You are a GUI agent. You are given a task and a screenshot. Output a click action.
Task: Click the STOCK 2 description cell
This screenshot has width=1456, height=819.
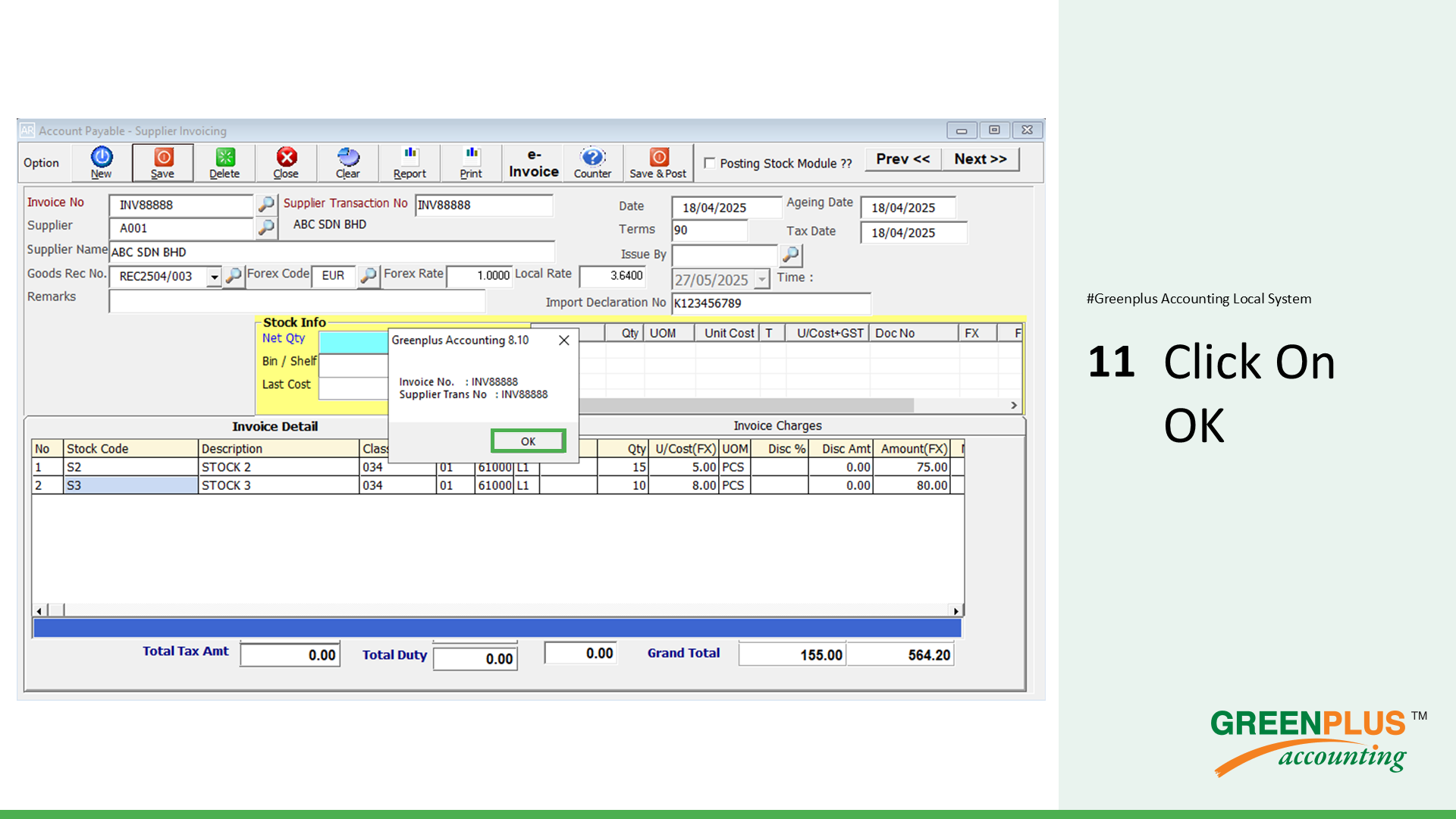[278, 467]
